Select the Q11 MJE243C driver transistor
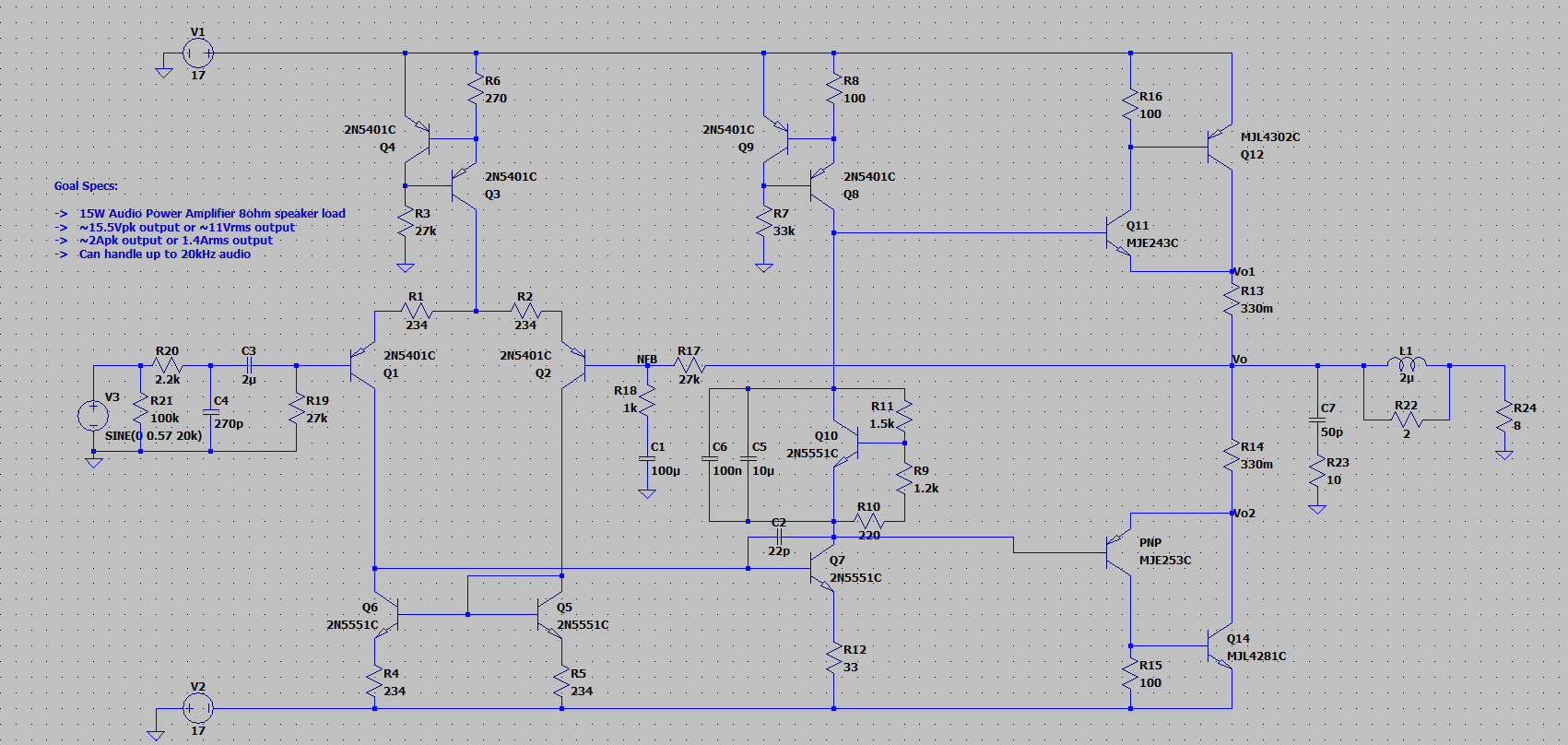The width and height of the screenshot is (1568, 745). tap(1118, 233)
